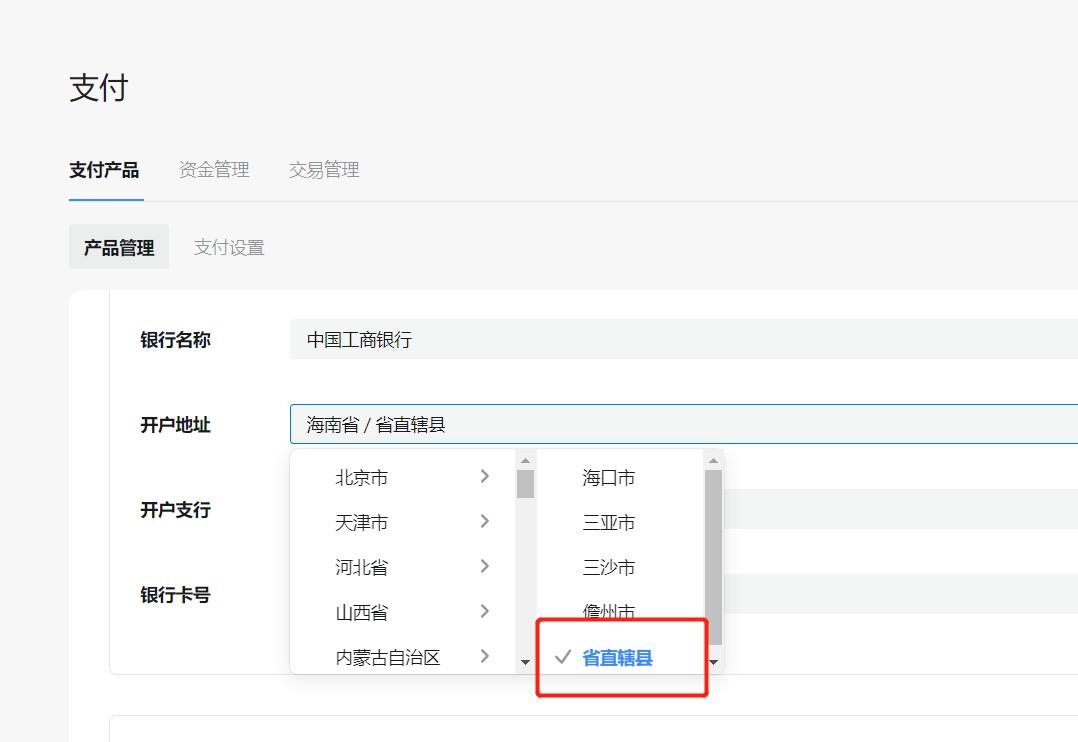Click province list scroll-down arrow
This screenshot has height=742, width=1078.
pyautogui.click(x=525, y=662)
